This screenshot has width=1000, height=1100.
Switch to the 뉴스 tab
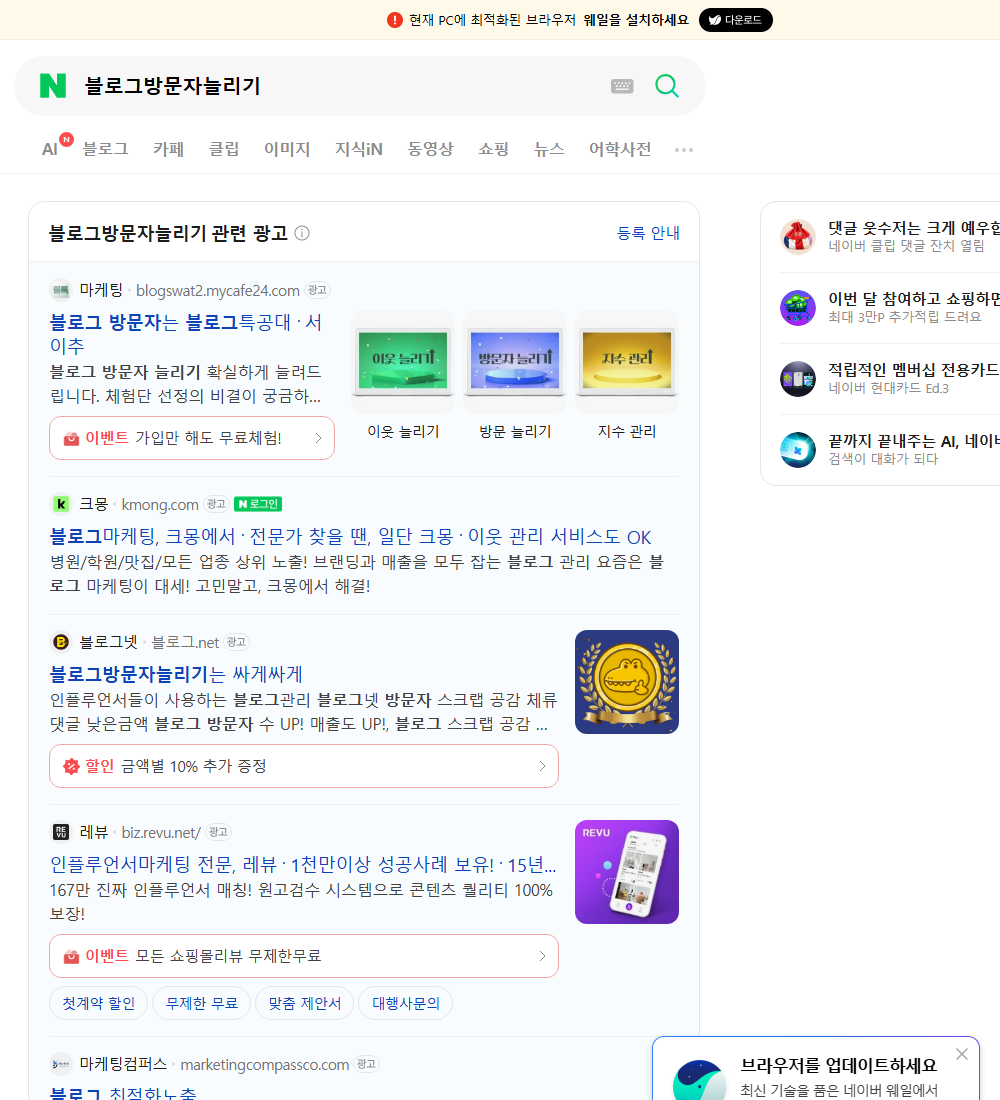(x=549, y=149)
